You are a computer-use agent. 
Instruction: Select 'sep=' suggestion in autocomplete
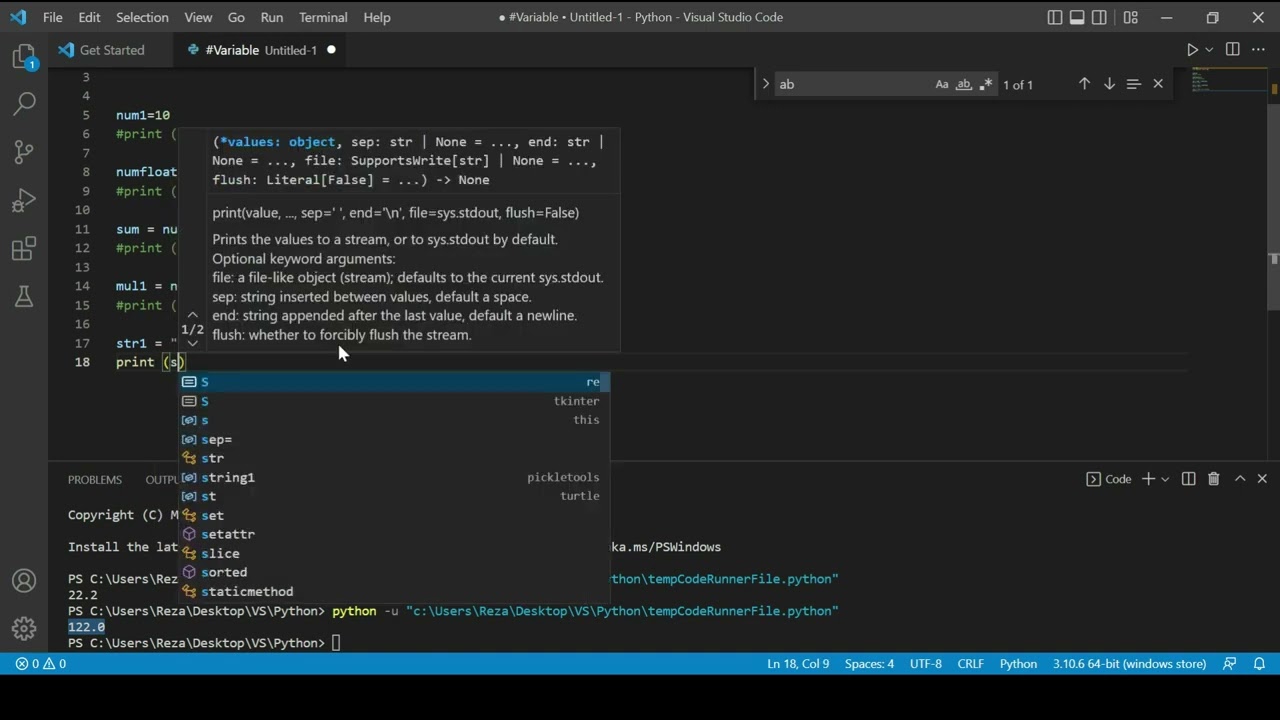pos(394,439)
